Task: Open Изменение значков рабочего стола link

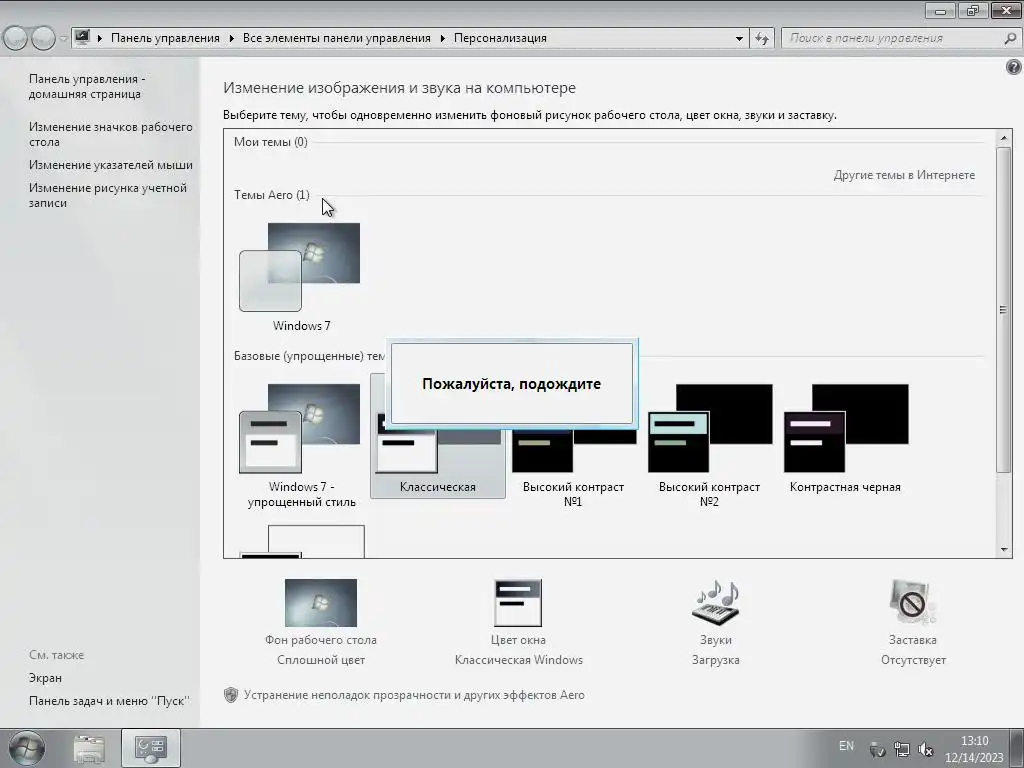Action: click(110, 134)
